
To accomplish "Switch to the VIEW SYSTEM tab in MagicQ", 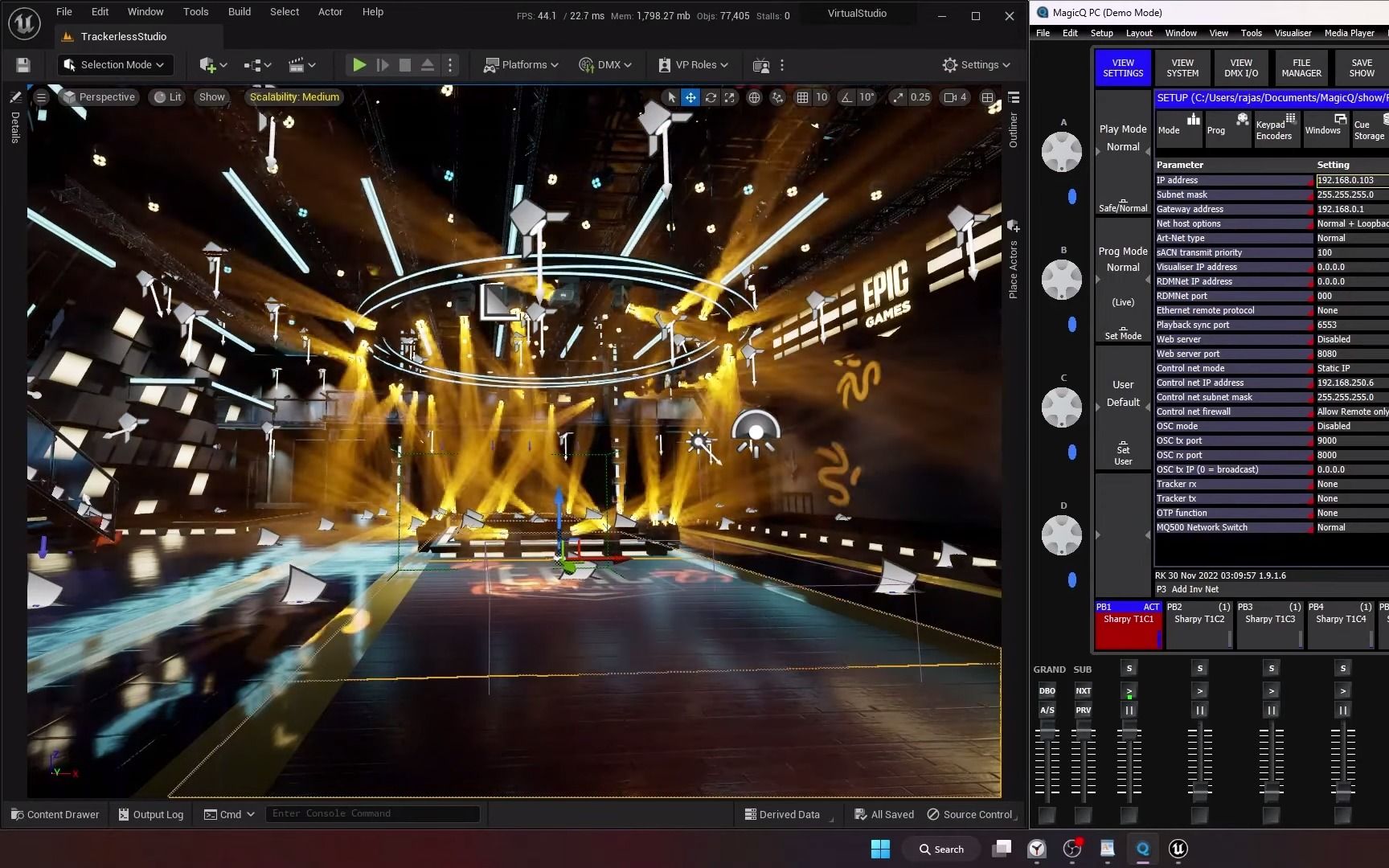I will point(1182,68).
